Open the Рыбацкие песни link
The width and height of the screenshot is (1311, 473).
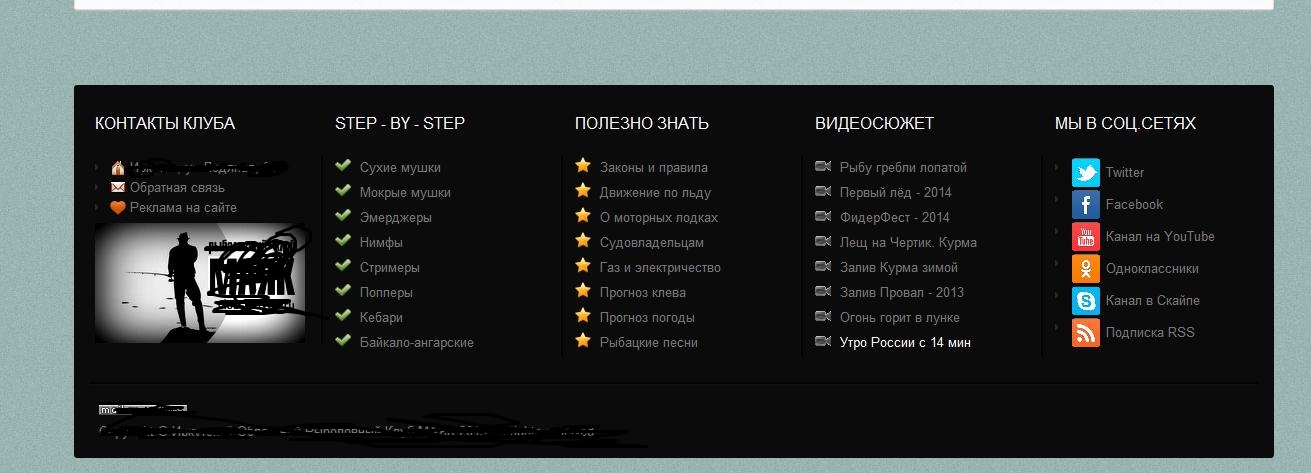click(649, 343)
